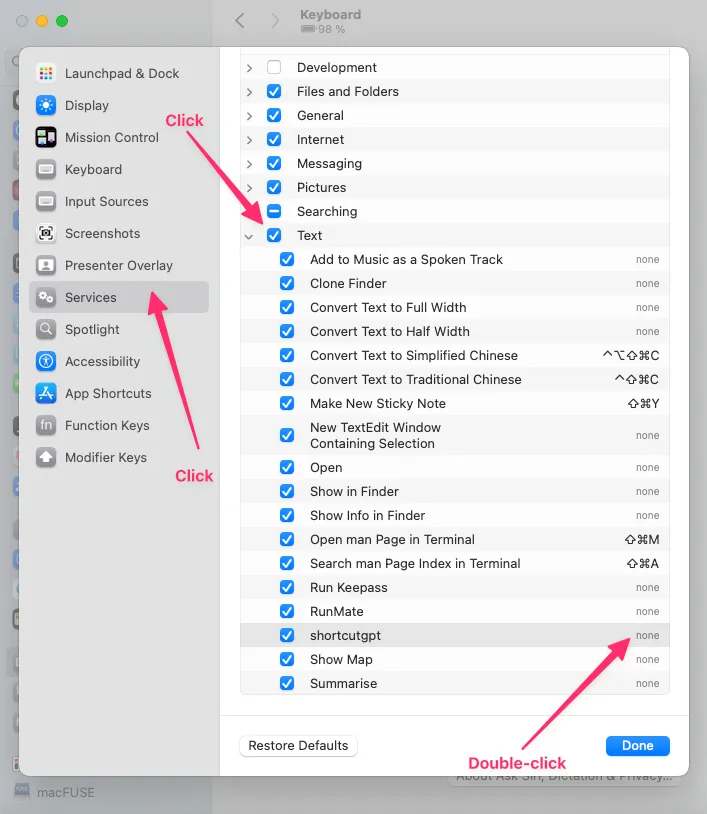Screen dimensions: 707x814
Task: Expand the General group
Action: pyautogui.click(x=250, y=116)
